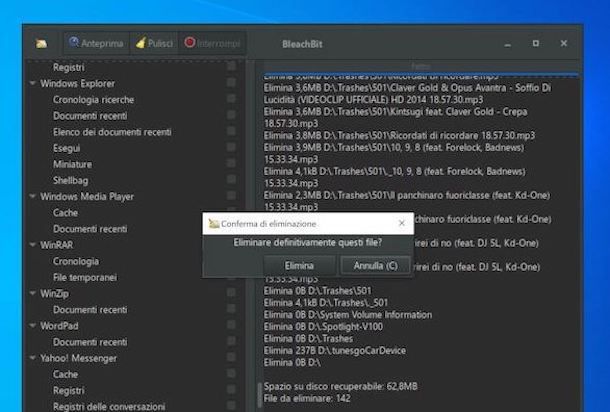Cancel deletion with the Annulla (C) button
The height and width of the screenshot is (412, 610).
coord(375,265)
